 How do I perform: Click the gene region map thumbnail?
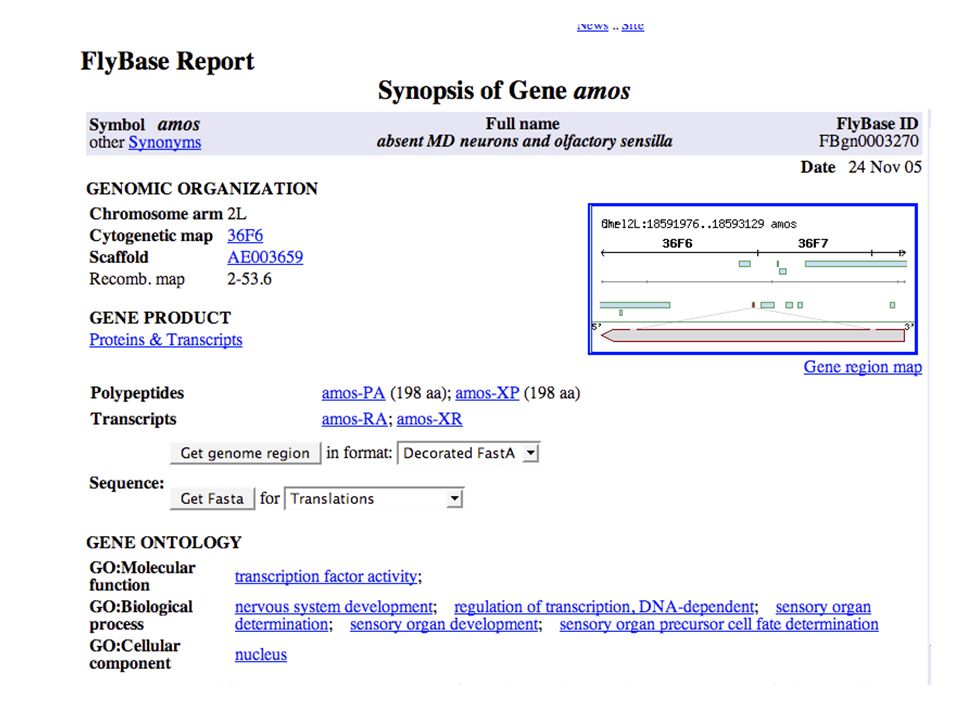[752, 279]
